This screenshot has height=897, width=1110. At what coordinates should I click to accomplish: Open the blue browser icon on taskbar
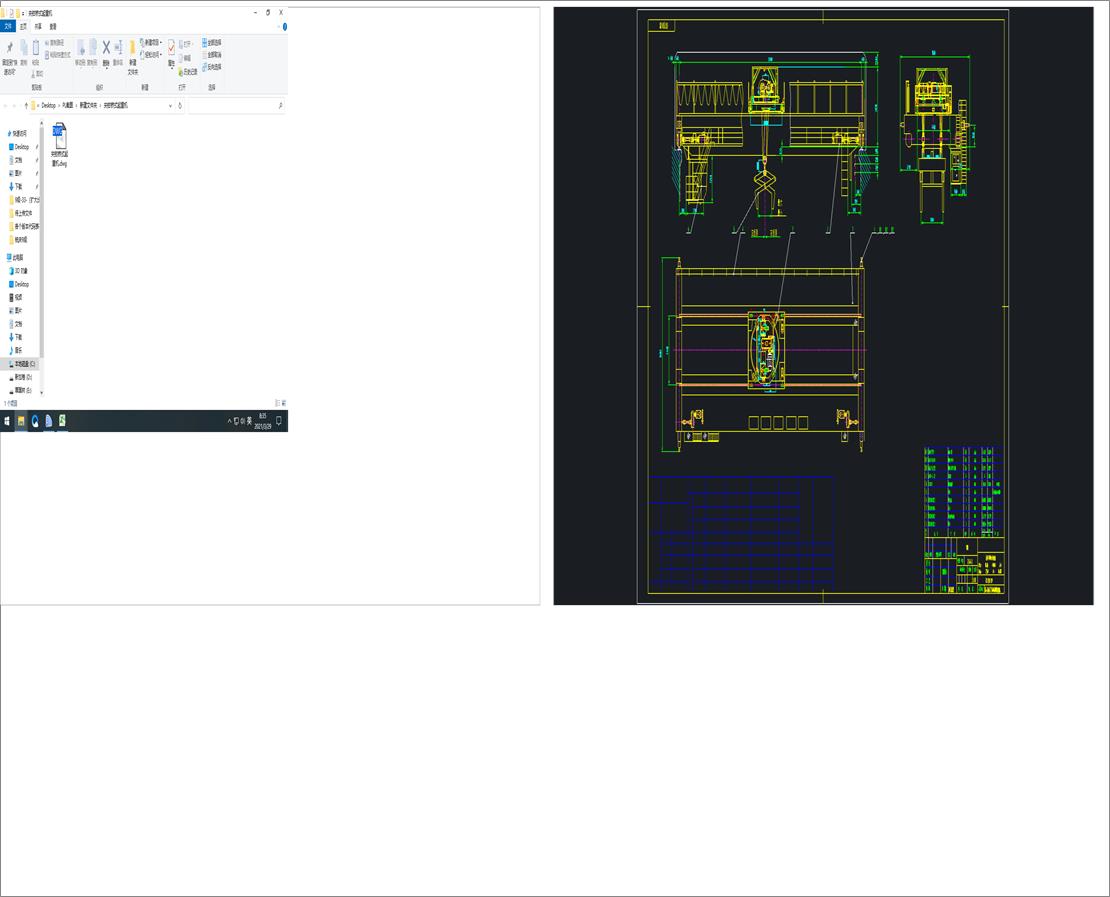coord(35,421)
